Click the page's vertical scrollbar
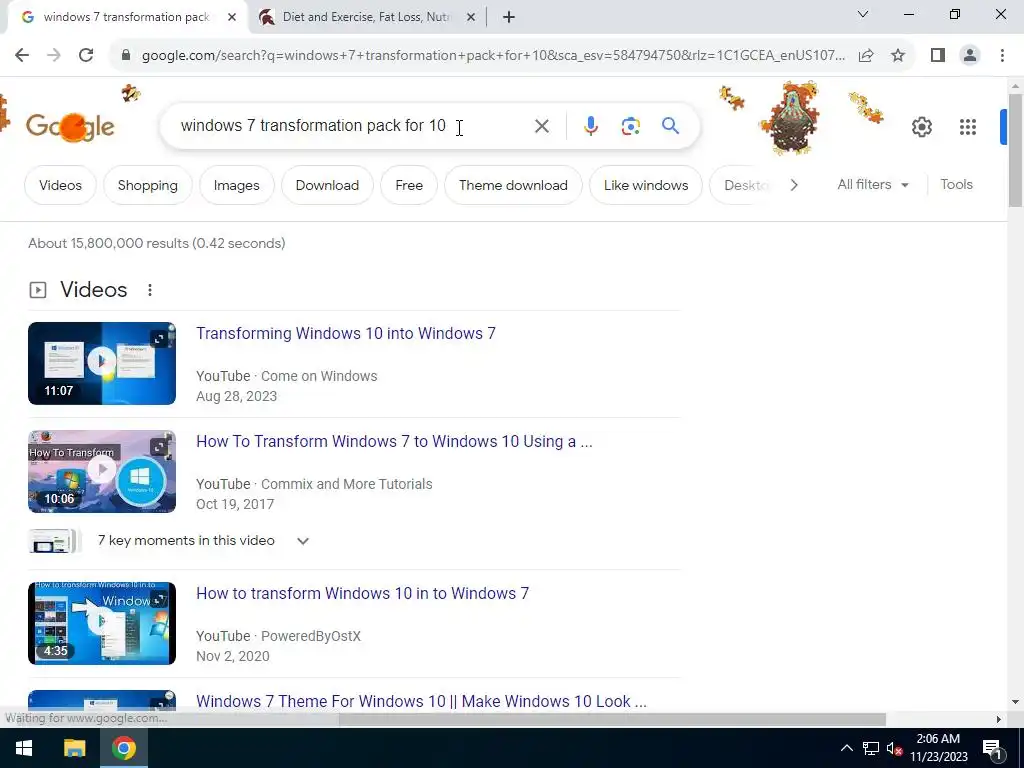Image resolution: width=1024 pixels, height=768 pixels. tap(1015, 150)
